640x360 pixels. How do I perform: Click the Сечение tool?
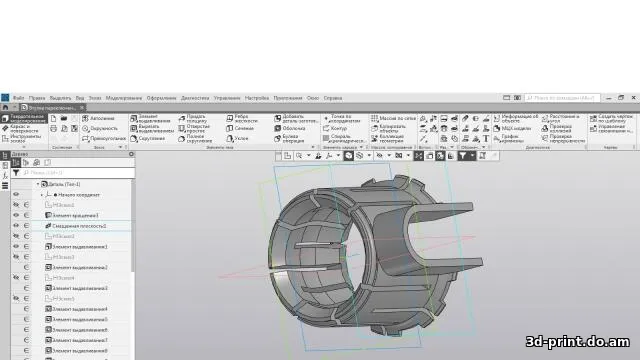pos(240,129)
